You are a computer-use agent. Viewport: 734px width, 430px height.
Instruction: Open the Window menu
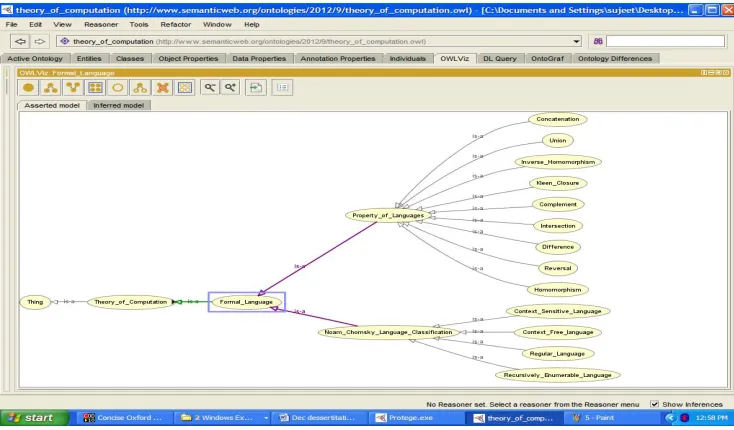(217, 24)
